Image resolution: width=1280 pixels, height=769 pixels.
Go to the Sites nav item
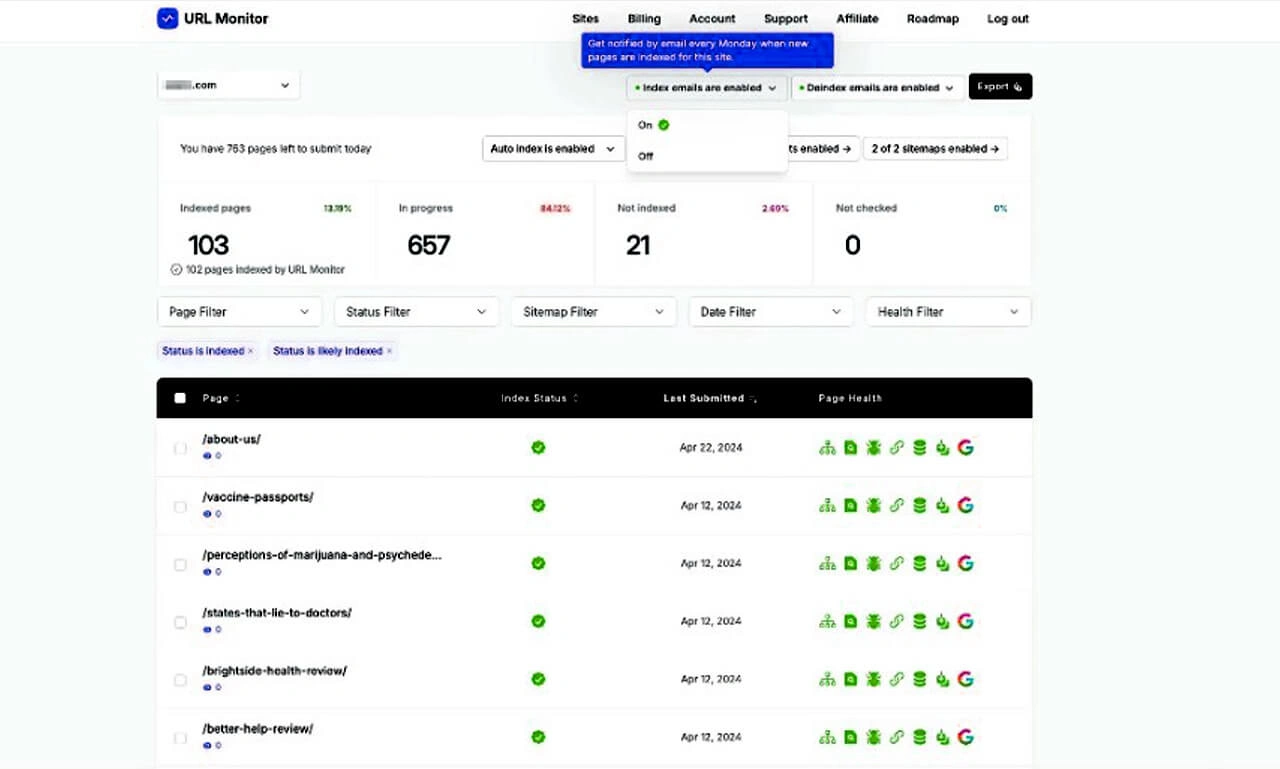pyautogui.click(x=585, y=19)
